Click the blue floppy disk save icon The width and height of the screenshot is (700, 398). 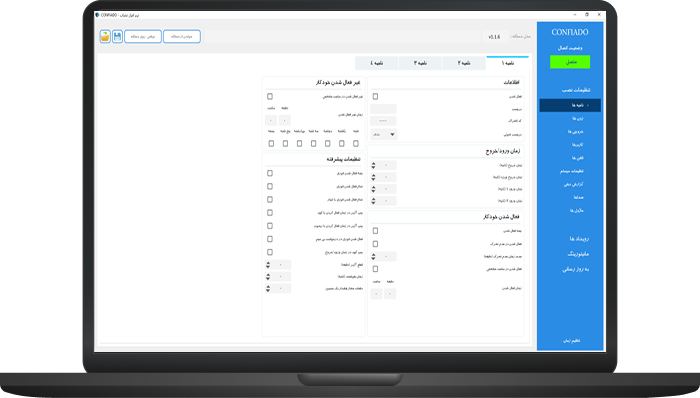pos(117,37)
